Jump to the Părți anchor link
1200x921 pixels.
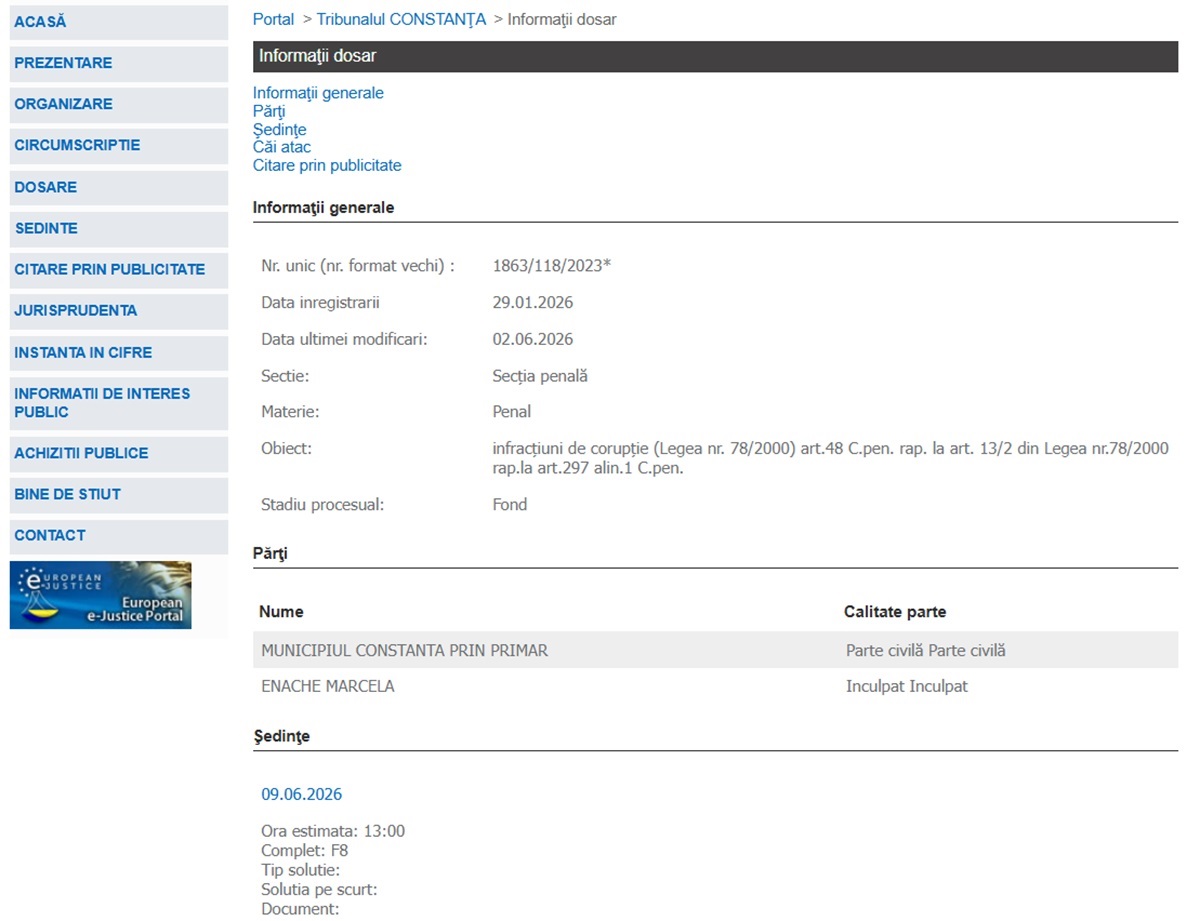tap(269, 111)
